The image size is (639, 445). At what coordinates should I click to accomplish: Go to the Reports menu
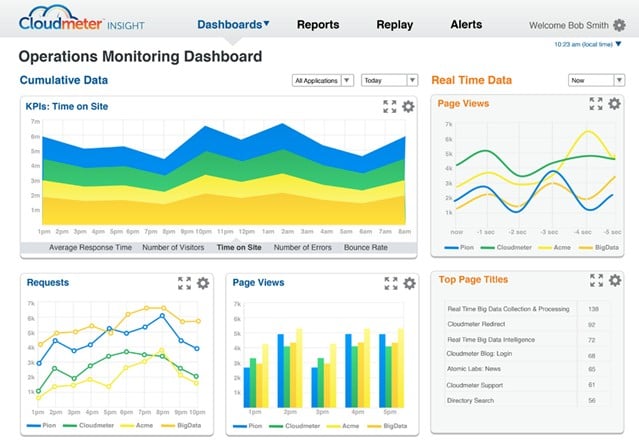click(x=318, y=24)
